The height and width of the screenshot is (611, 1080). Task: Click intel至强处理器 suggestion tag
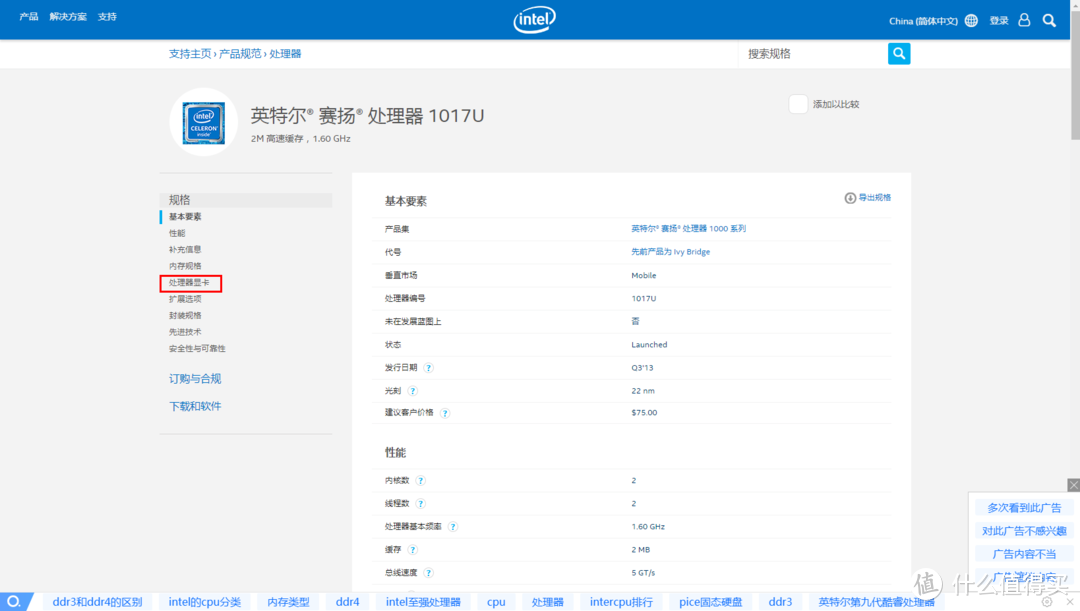pyautogui.click(x=423, y=602)
